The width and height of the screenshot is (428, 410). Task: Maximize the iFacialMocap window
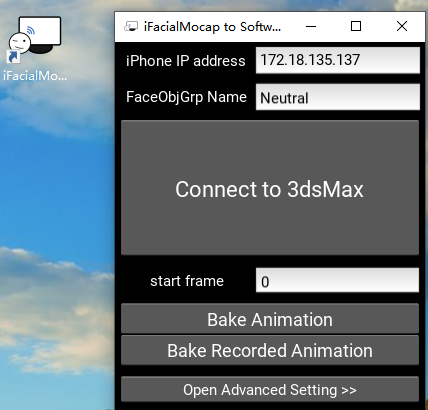click(x=356, y=27)
